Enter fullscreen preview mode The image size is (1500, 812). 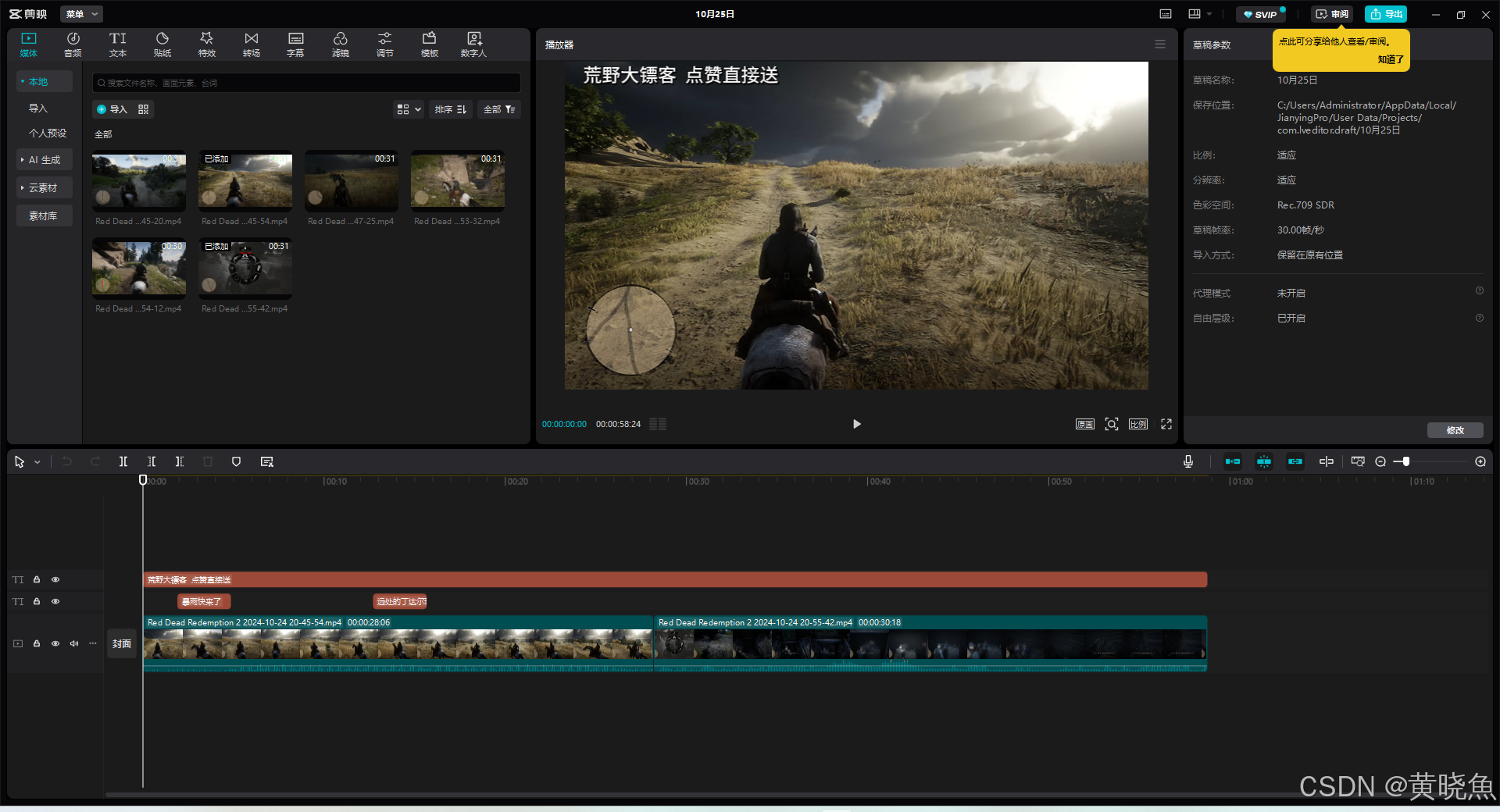[1166, 424]
